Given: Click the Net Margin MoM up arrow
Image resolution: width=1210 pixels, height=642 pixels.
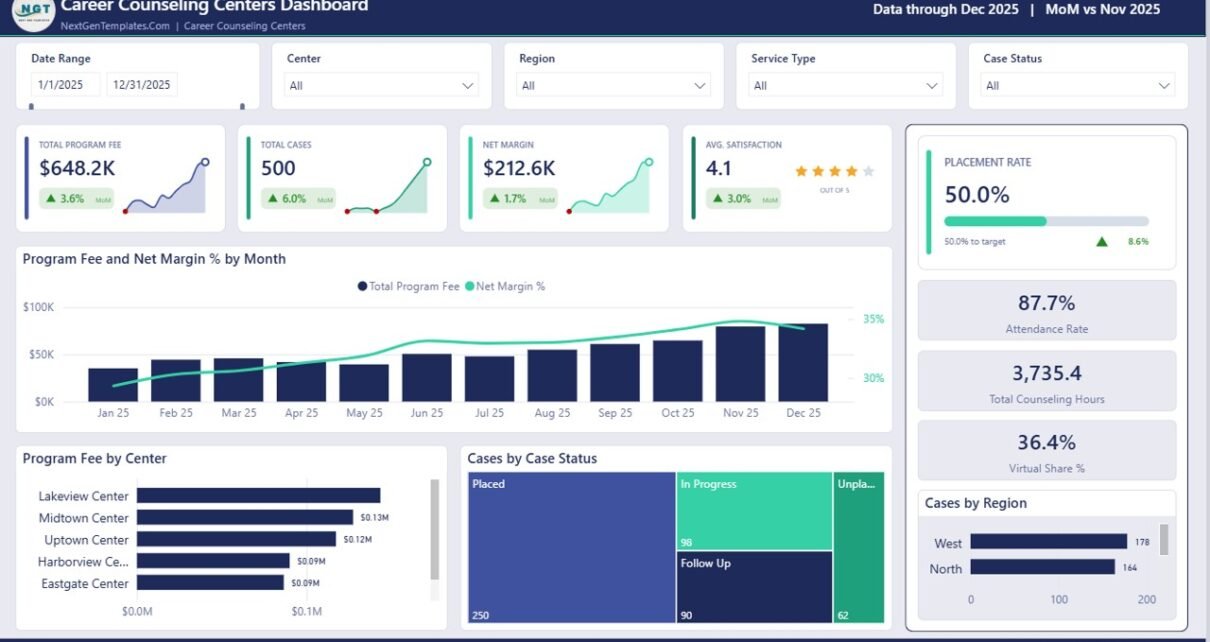Looking at the screenshot, I should (x=495, y=199).
